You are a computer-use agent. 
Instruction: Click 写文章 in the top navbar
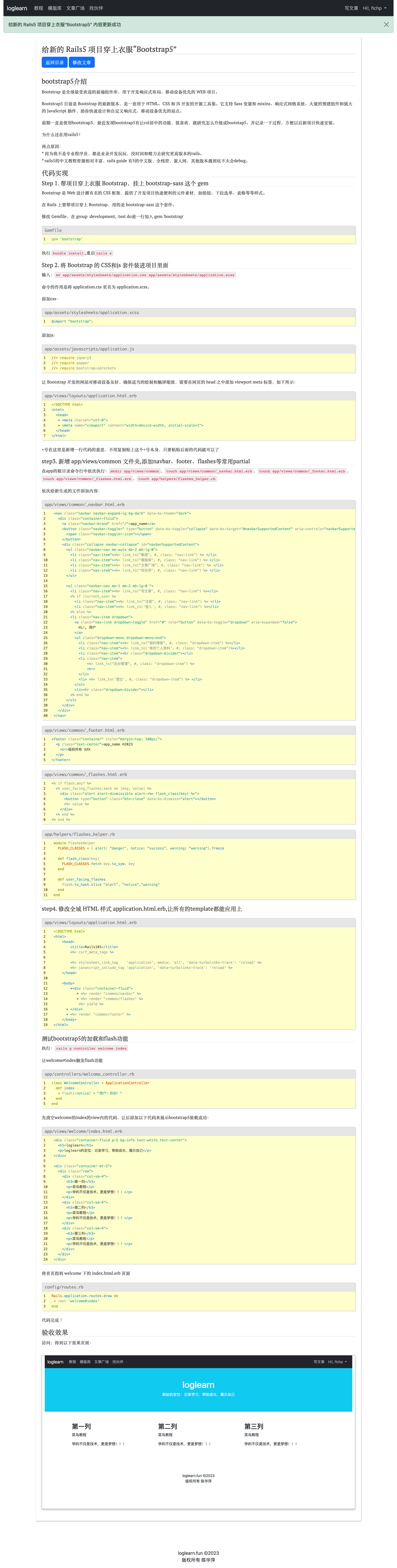pos(351,8)
